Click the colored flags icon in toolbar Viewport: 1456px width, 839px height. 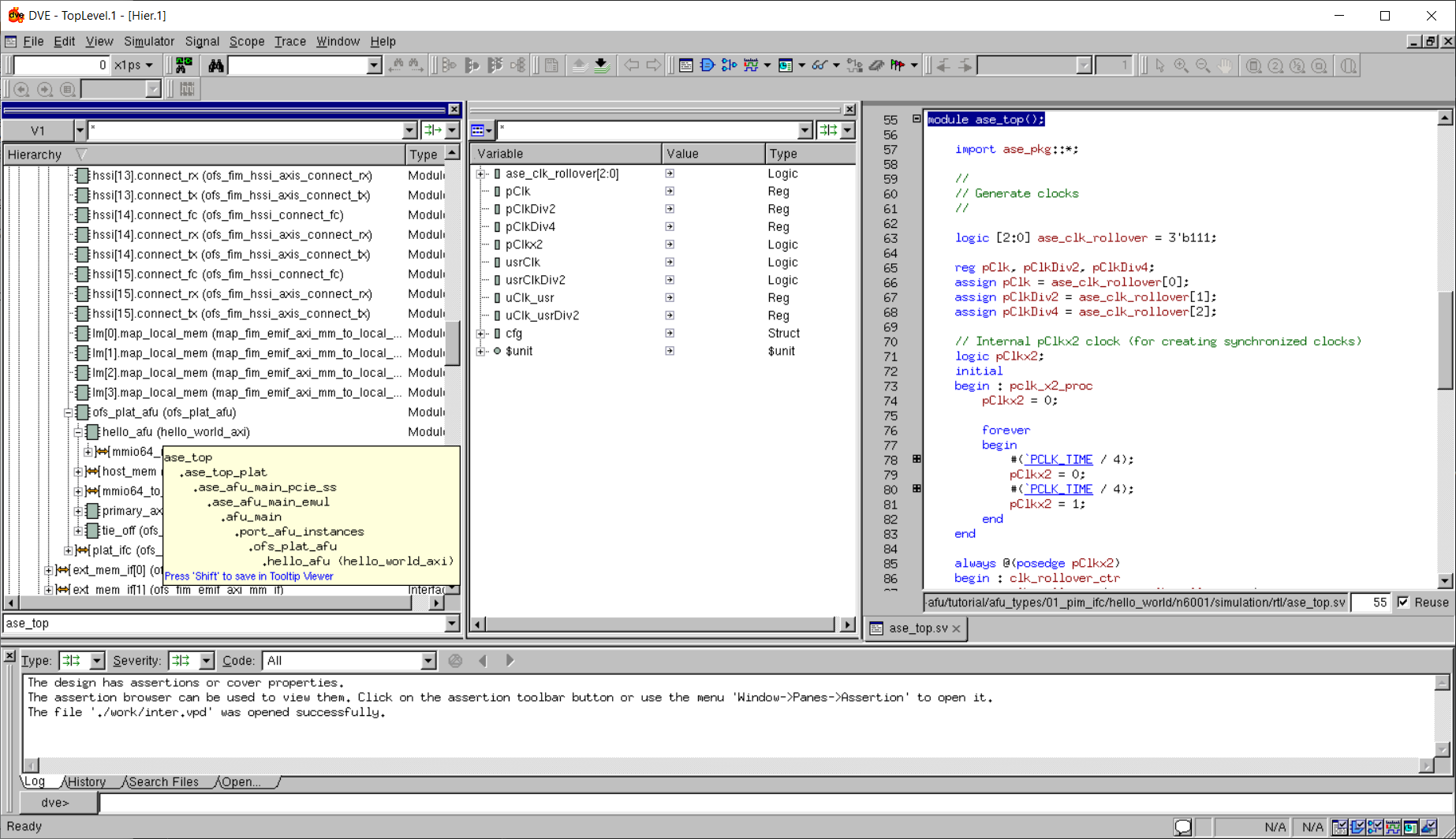click(898, 65)
